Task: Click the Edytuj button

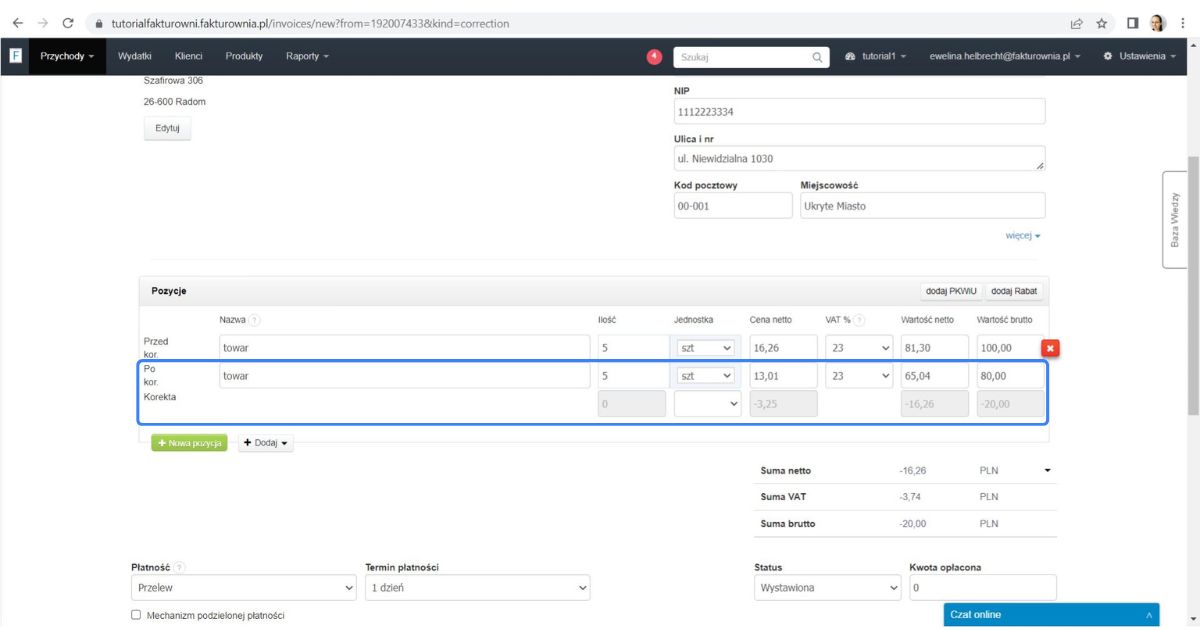Action: click(x=168, y=129)
